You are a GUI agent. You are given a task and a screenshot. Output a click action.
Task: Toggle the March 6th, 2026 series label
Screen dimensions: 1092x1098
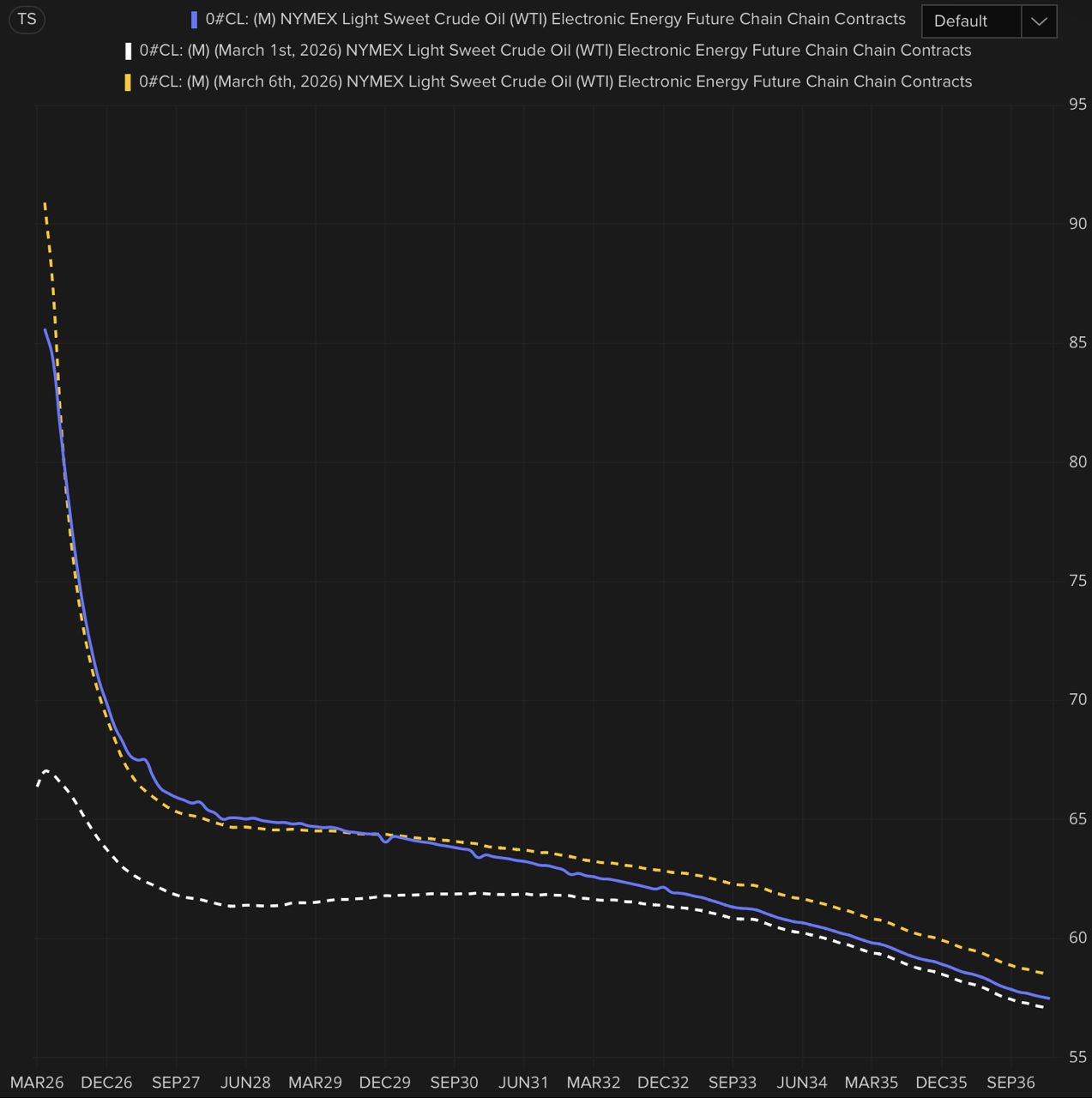(555, 81)
